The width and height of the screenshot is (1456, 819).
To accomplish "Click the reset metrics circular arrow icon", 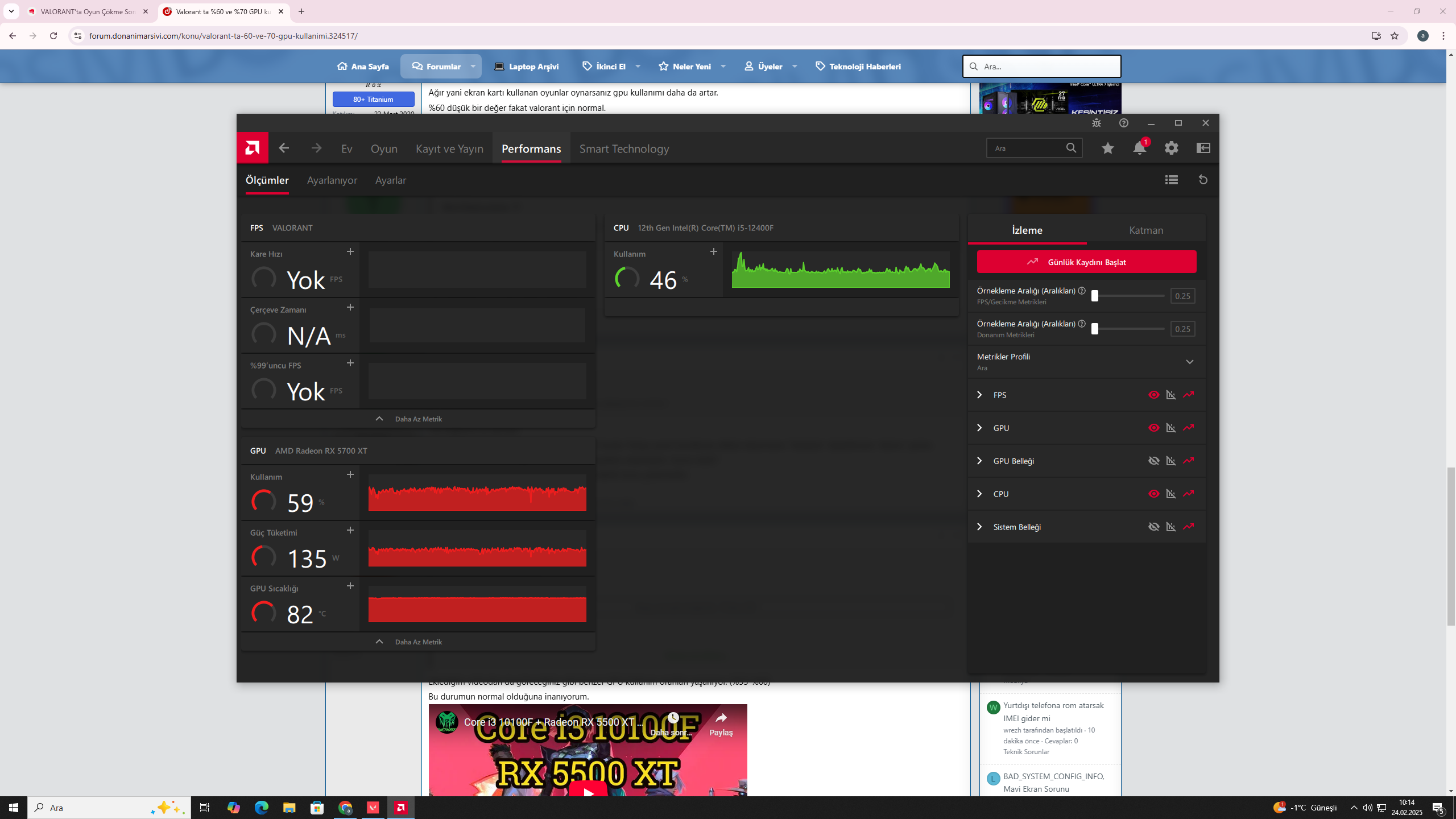I will tap(1203, 180).
